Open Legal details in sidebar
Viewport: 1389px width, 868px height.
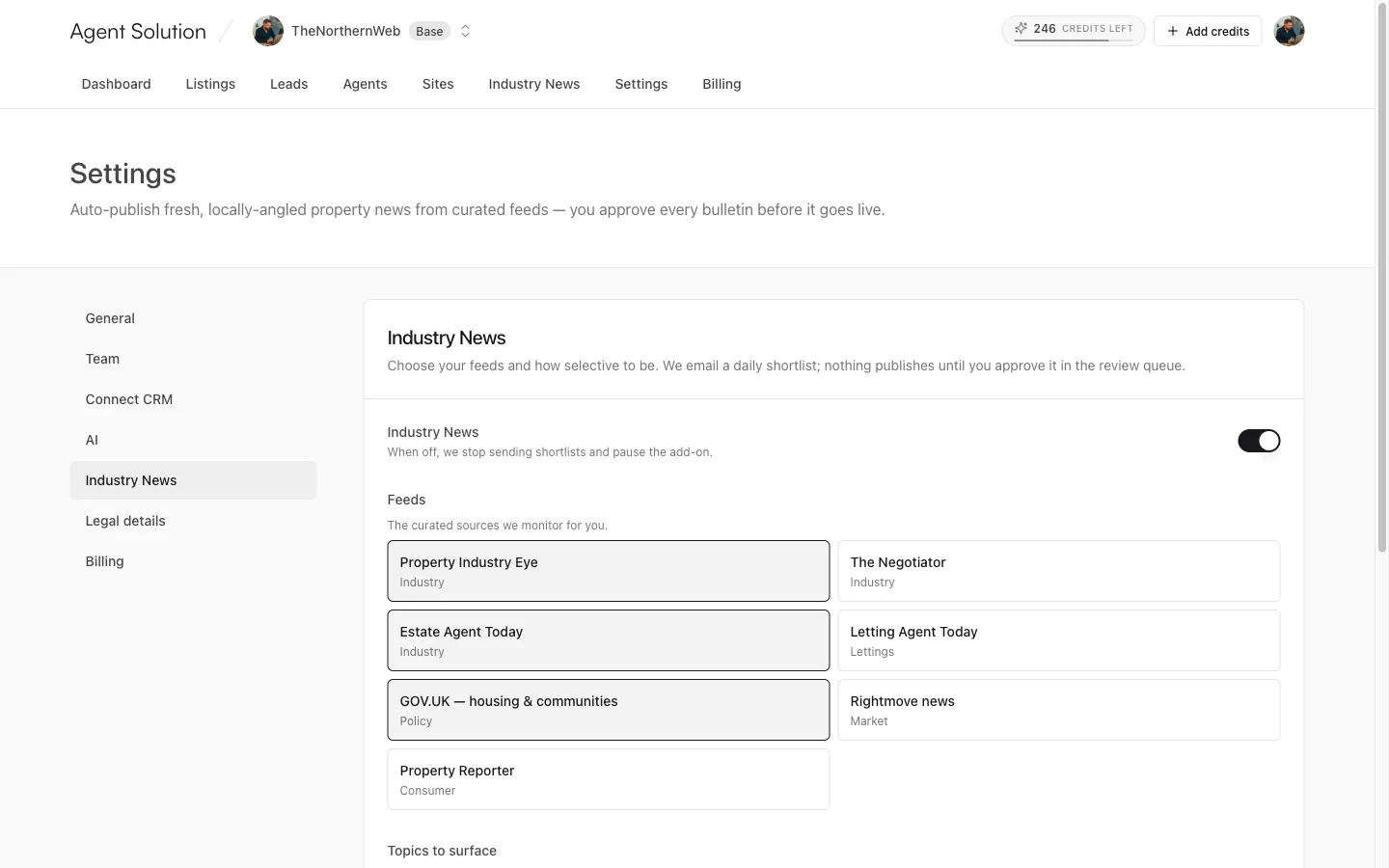pyautogui.click(x=193, y=521)
